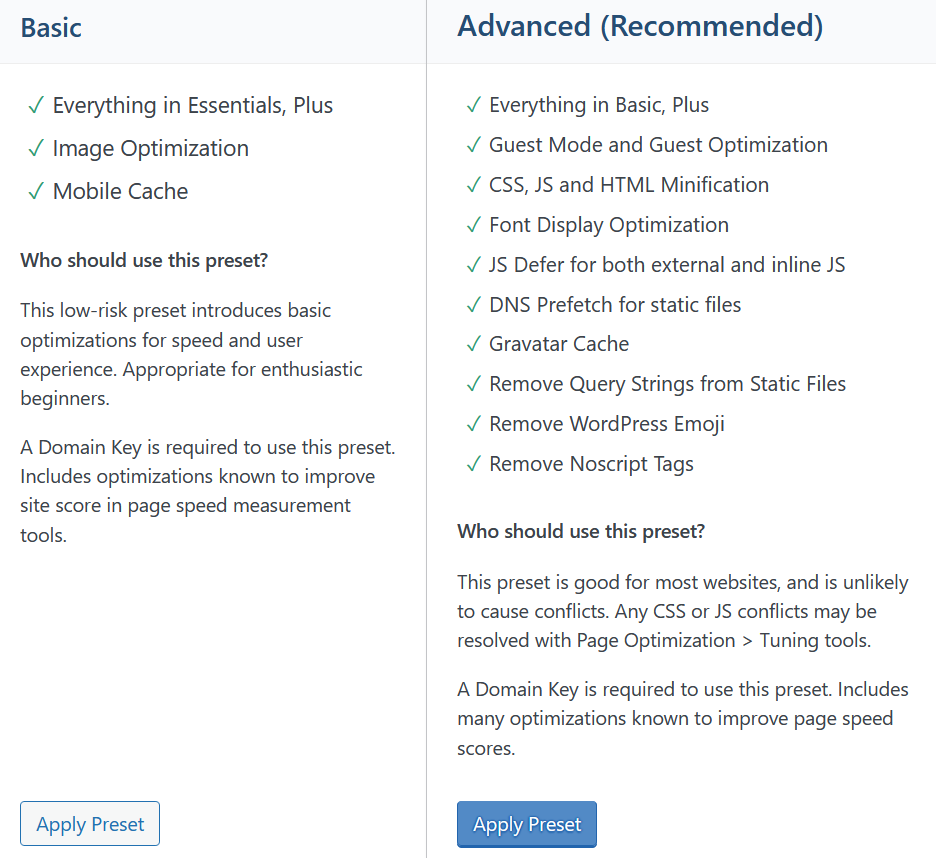This screenshot has width=936, height=858.
Task: Click the Basic preset heading
Action: [51, 27]
